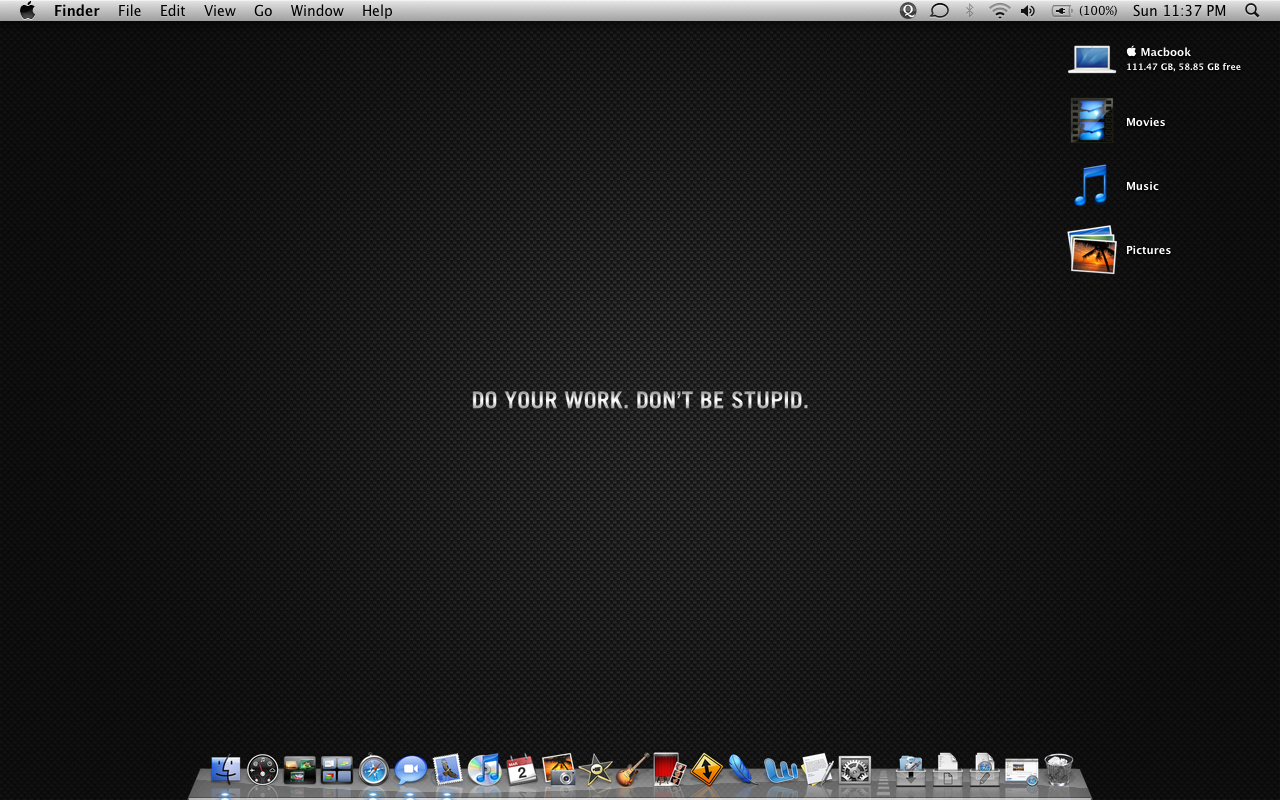Click the Bluetooth menu bar icon
The image size is (1280, 800).
click(969, 11)
